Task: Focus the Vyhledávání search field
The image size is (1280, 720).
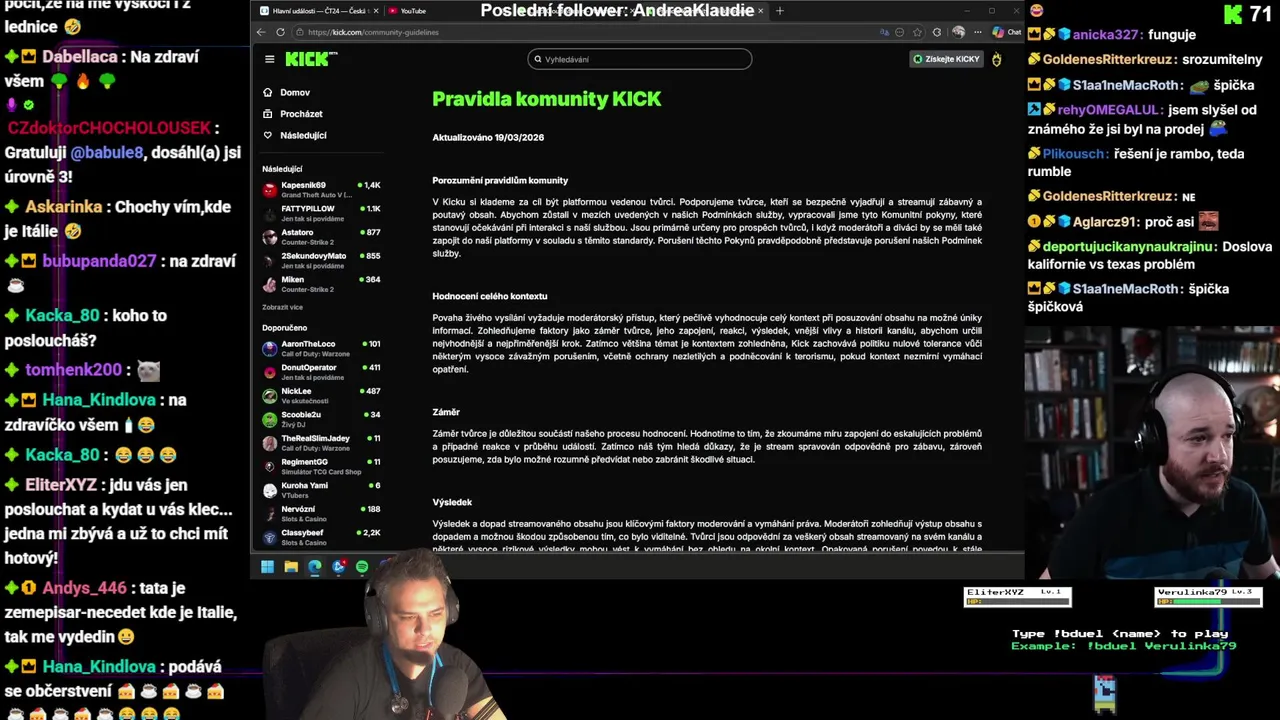Action: click(639, 59)
